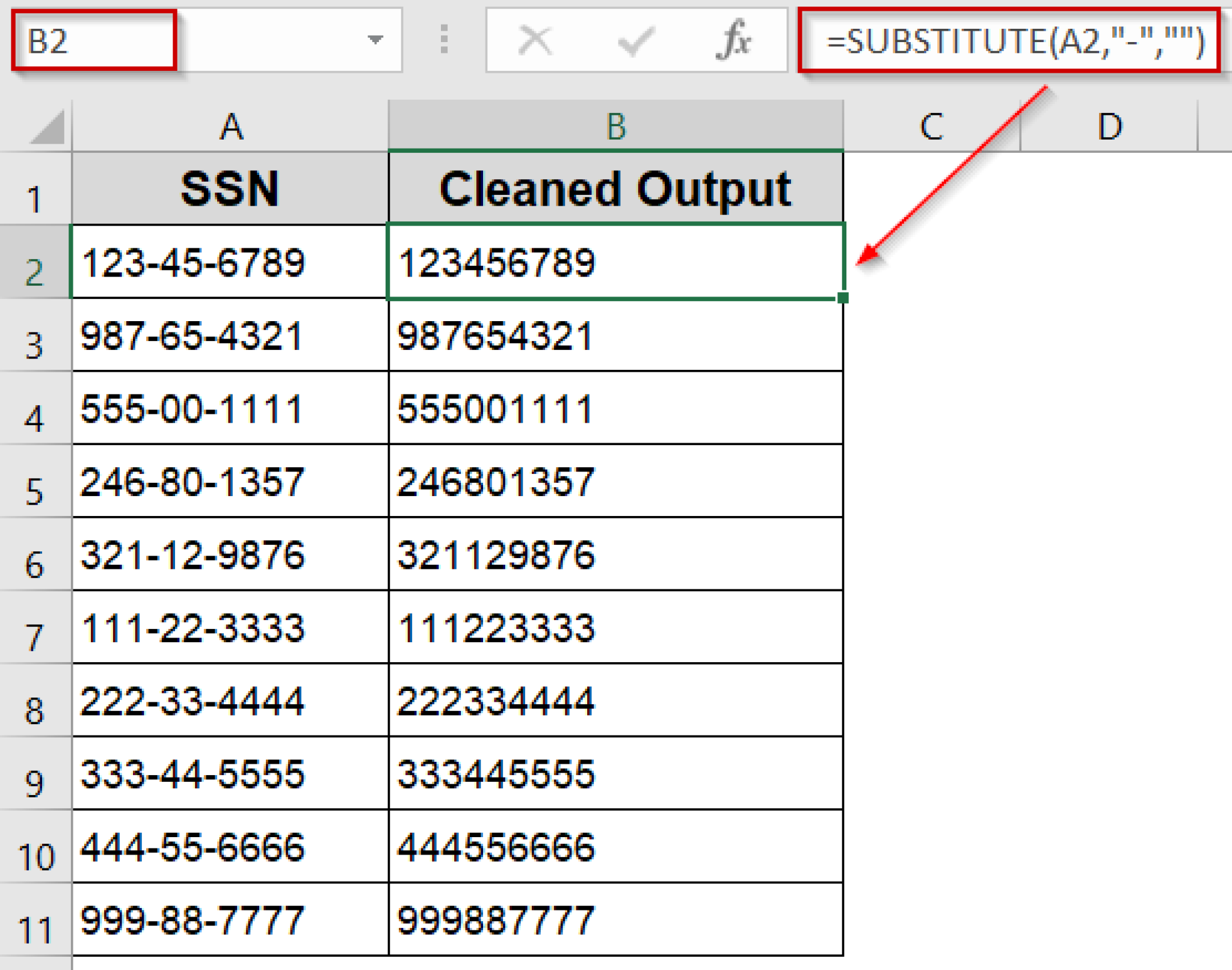The height and width of the screenshot is (970, 1232).
Task: Click the vertical ellipsis separator beside Name Box
Action: [444, 40]
